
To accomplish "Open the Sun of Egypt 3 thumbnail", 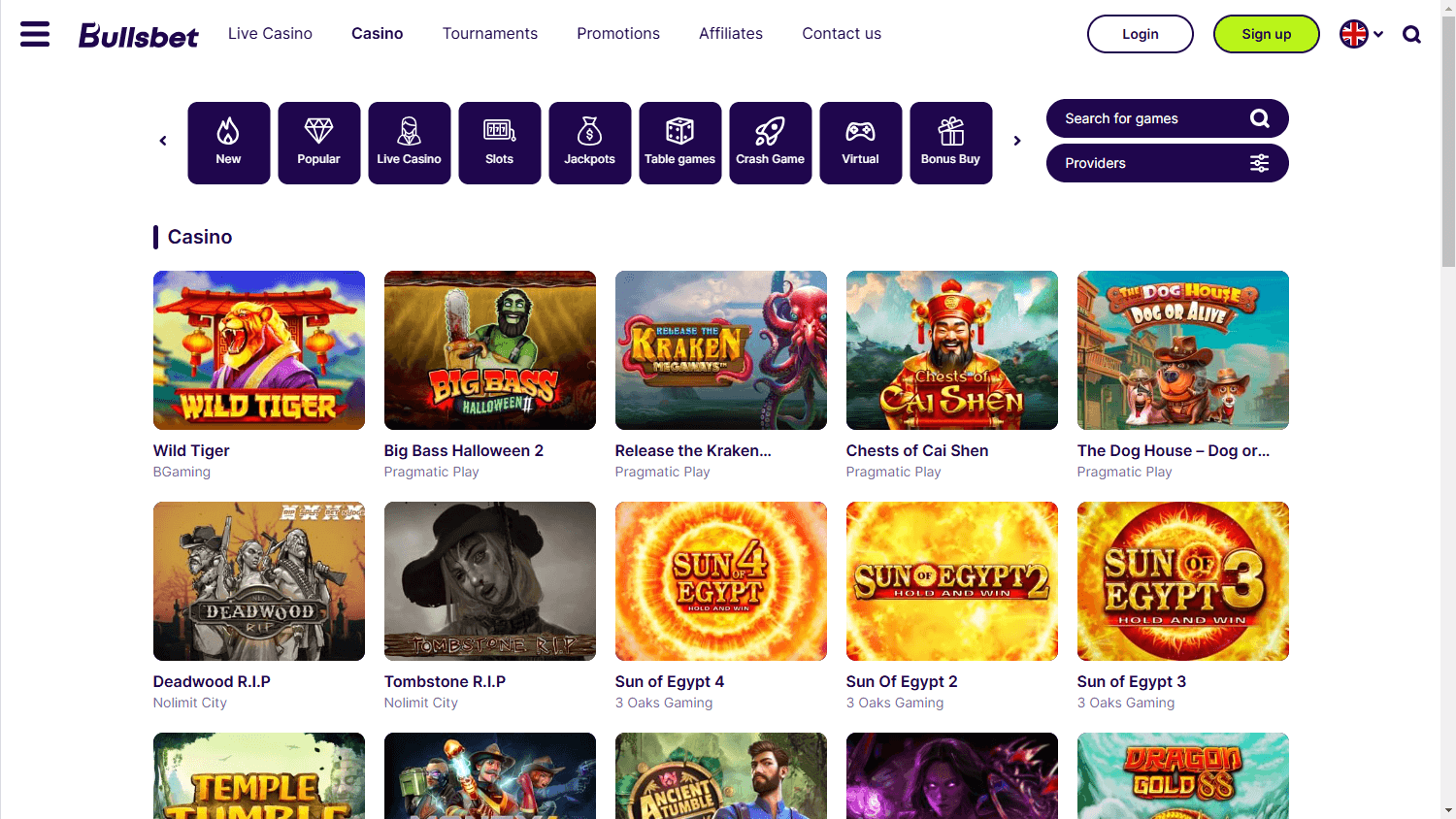I will (x=1183, y=581).
